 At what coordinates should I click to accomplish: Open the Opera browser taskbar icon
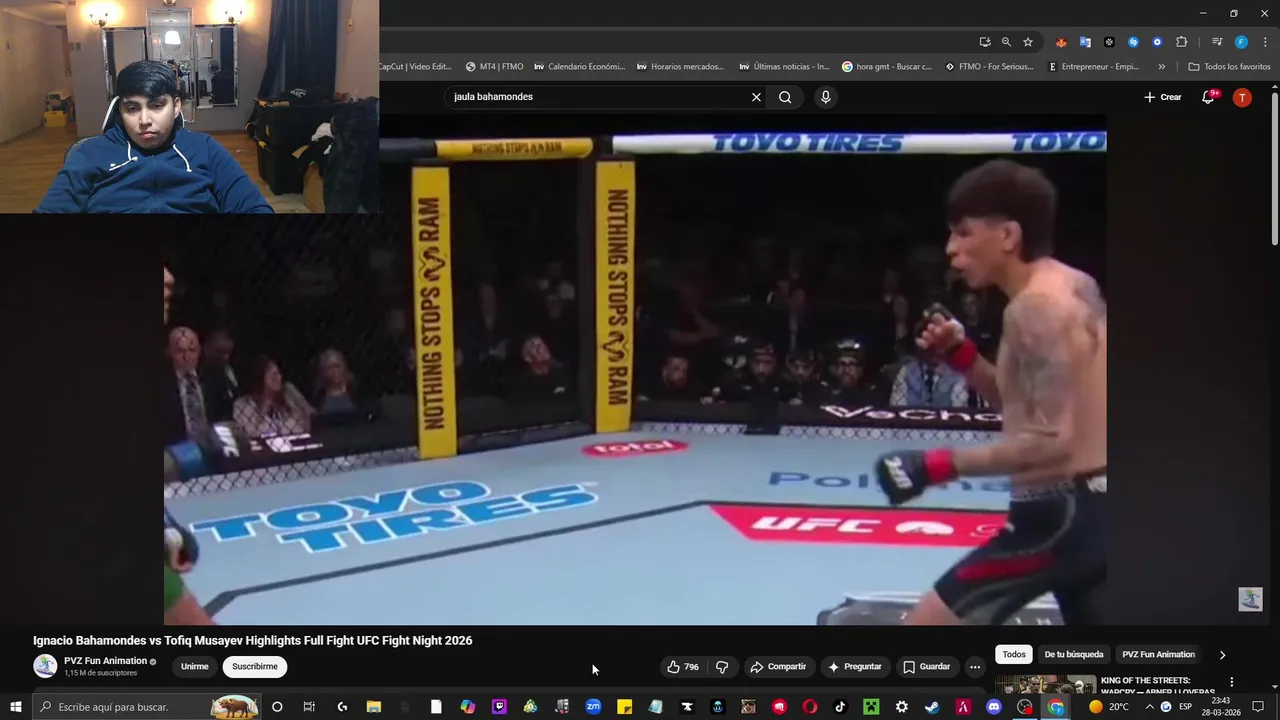pos(809,707)
